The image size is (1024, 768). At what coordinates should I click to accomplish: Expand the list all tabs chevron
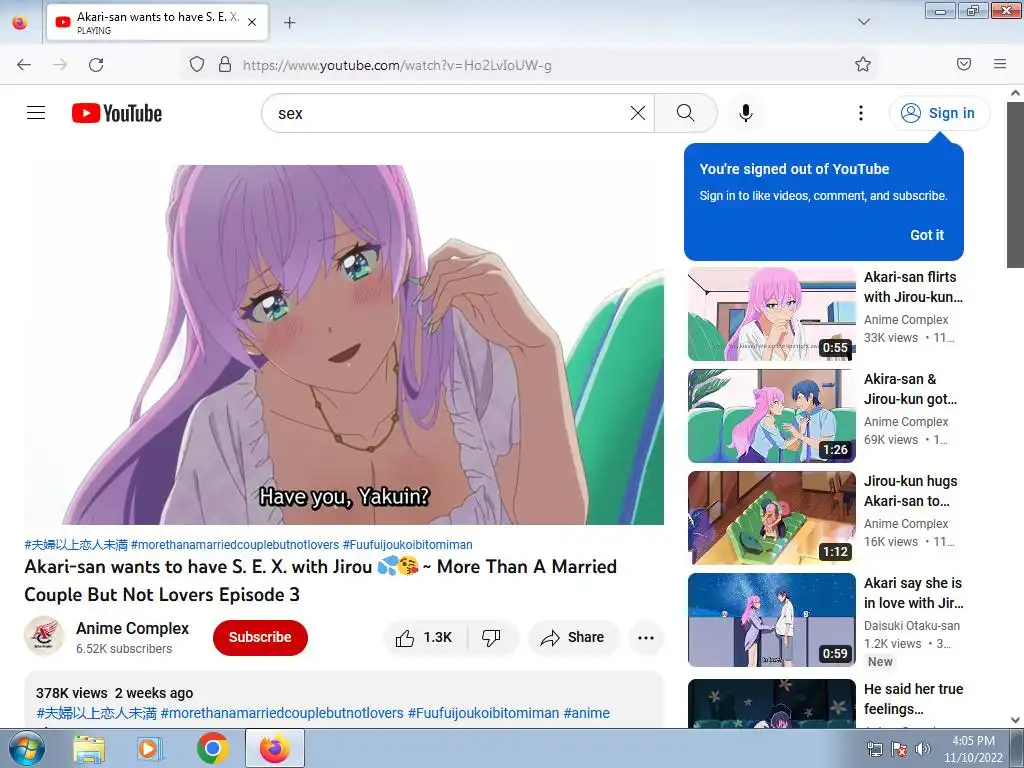tap(864, 22)
